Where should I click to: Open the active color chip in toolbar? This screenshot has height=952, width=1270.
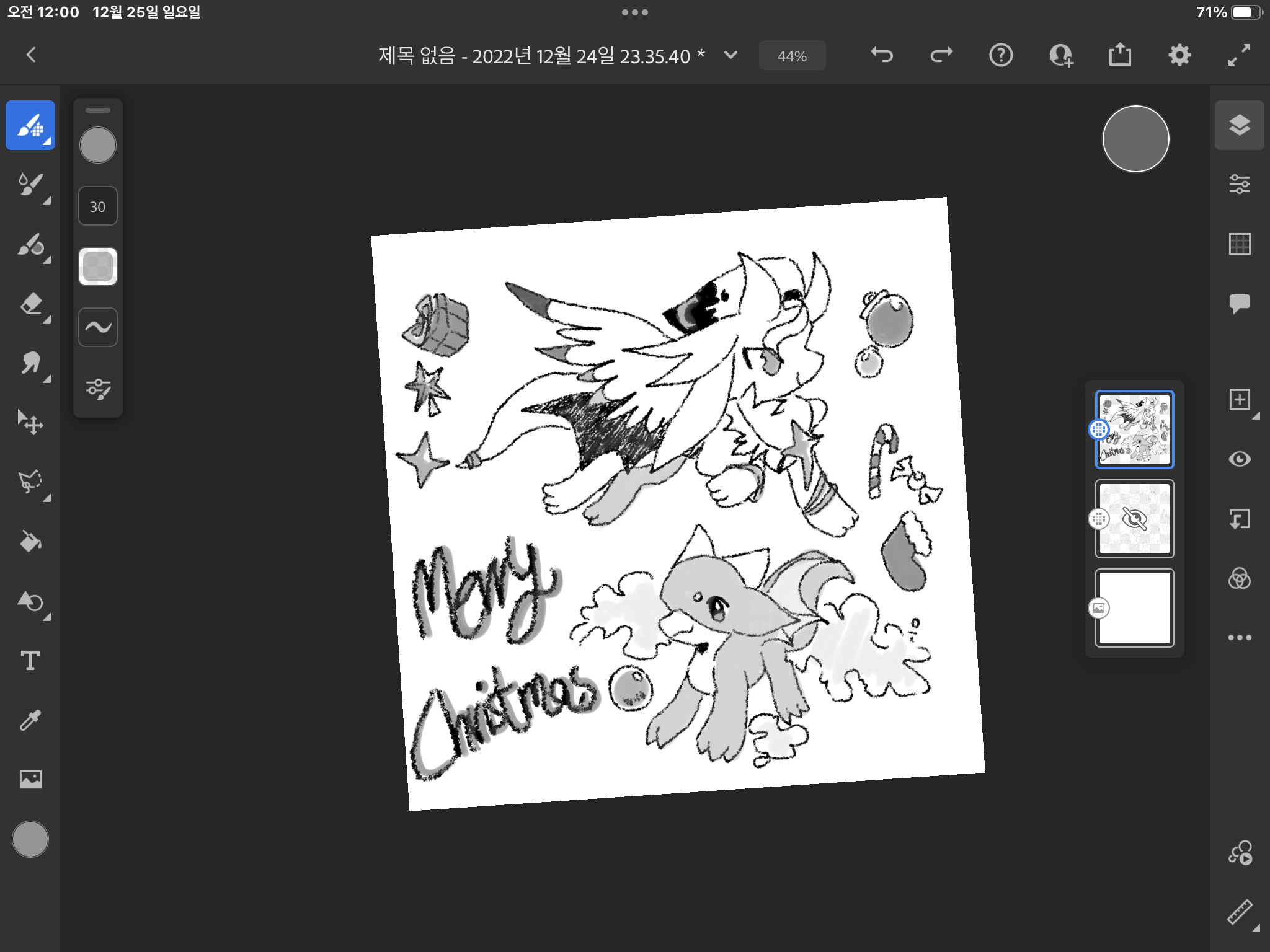point(30,839)
